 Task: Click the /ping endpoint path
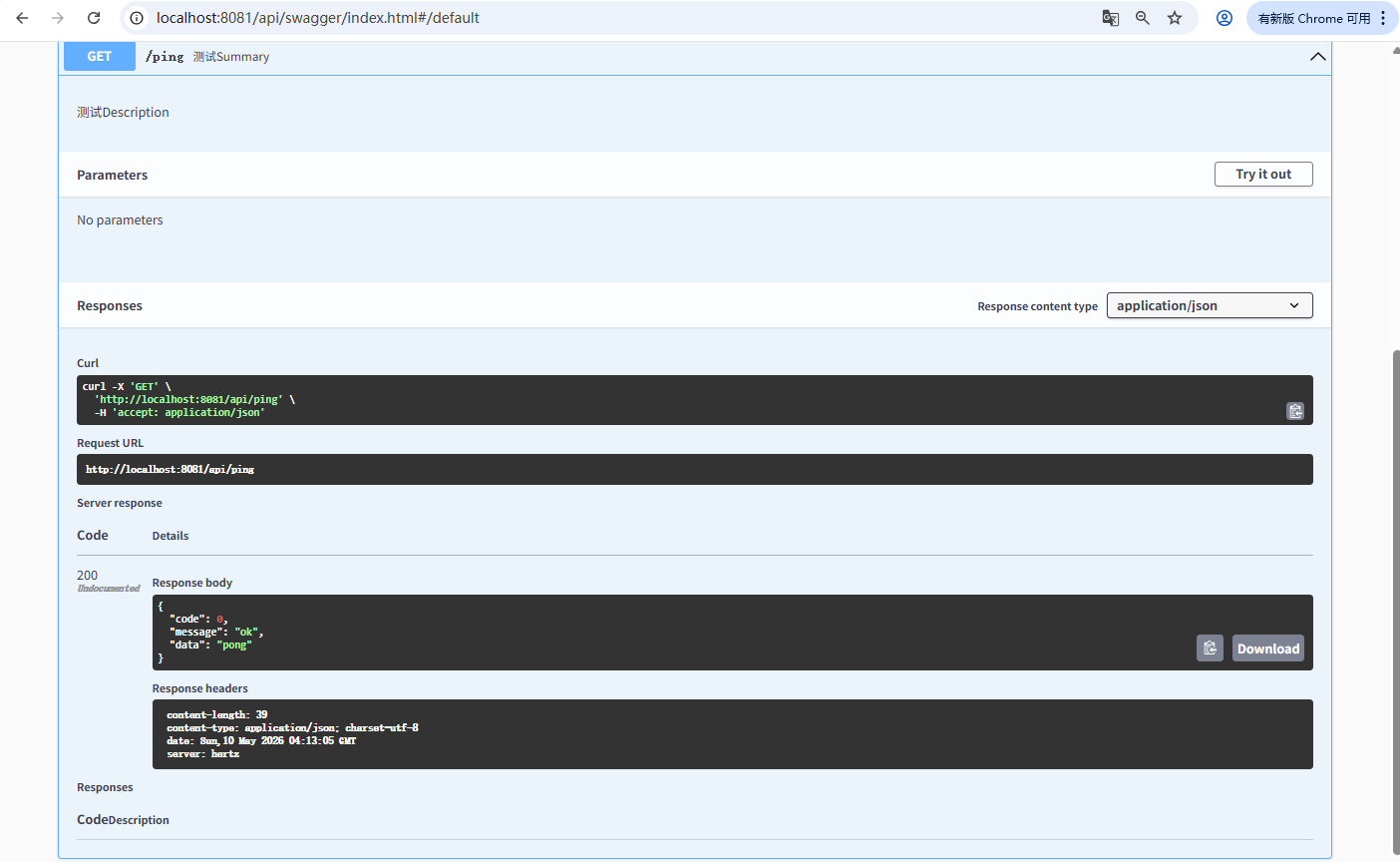165,57
